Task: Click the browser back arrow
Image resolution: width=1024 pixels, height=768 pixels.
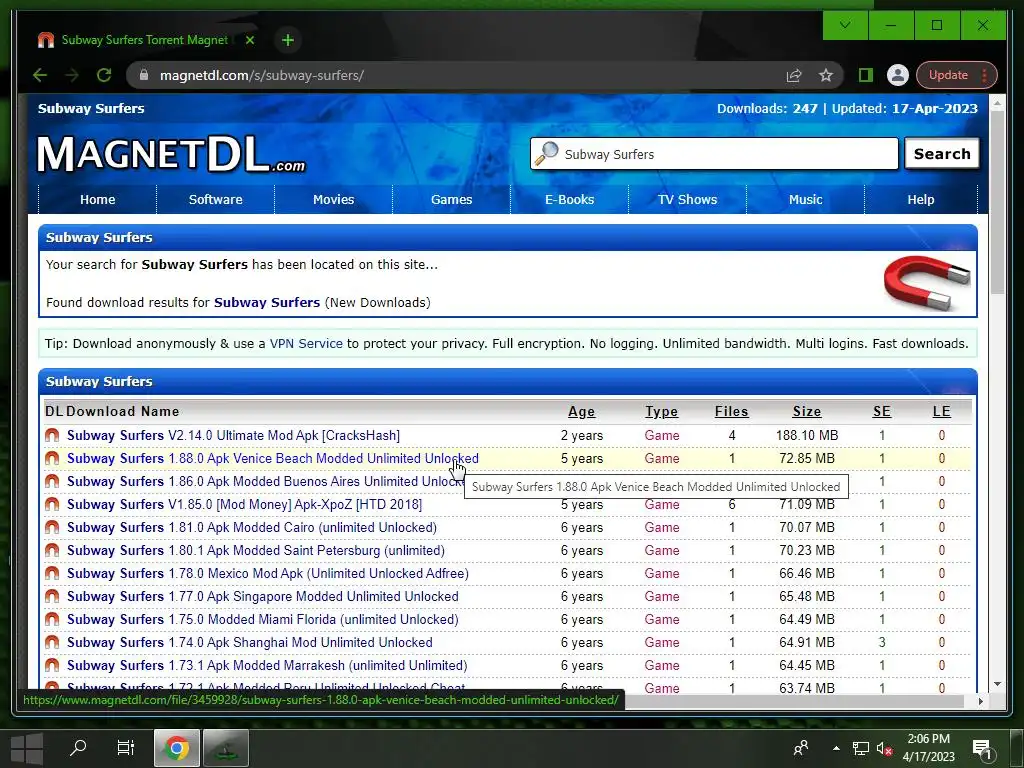Action: pos(40,75)
